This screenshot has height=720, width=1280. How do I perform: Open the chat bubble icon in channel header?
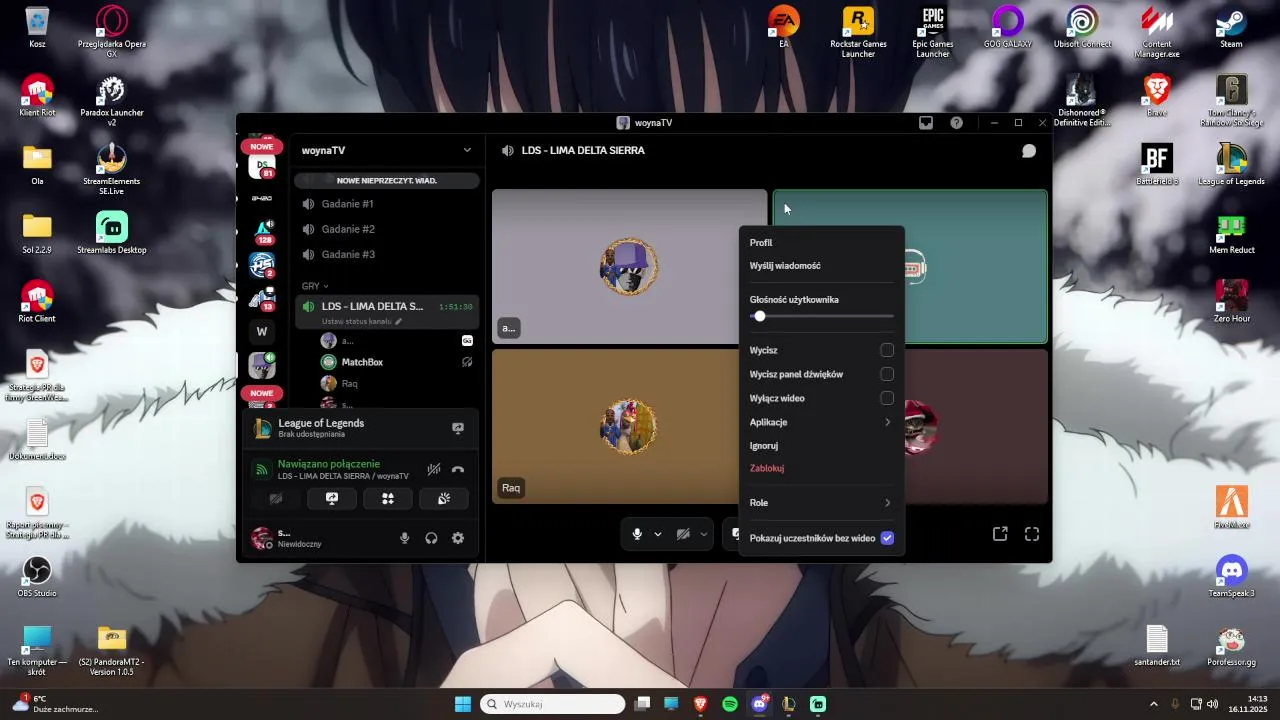[x=1029, y=151]
